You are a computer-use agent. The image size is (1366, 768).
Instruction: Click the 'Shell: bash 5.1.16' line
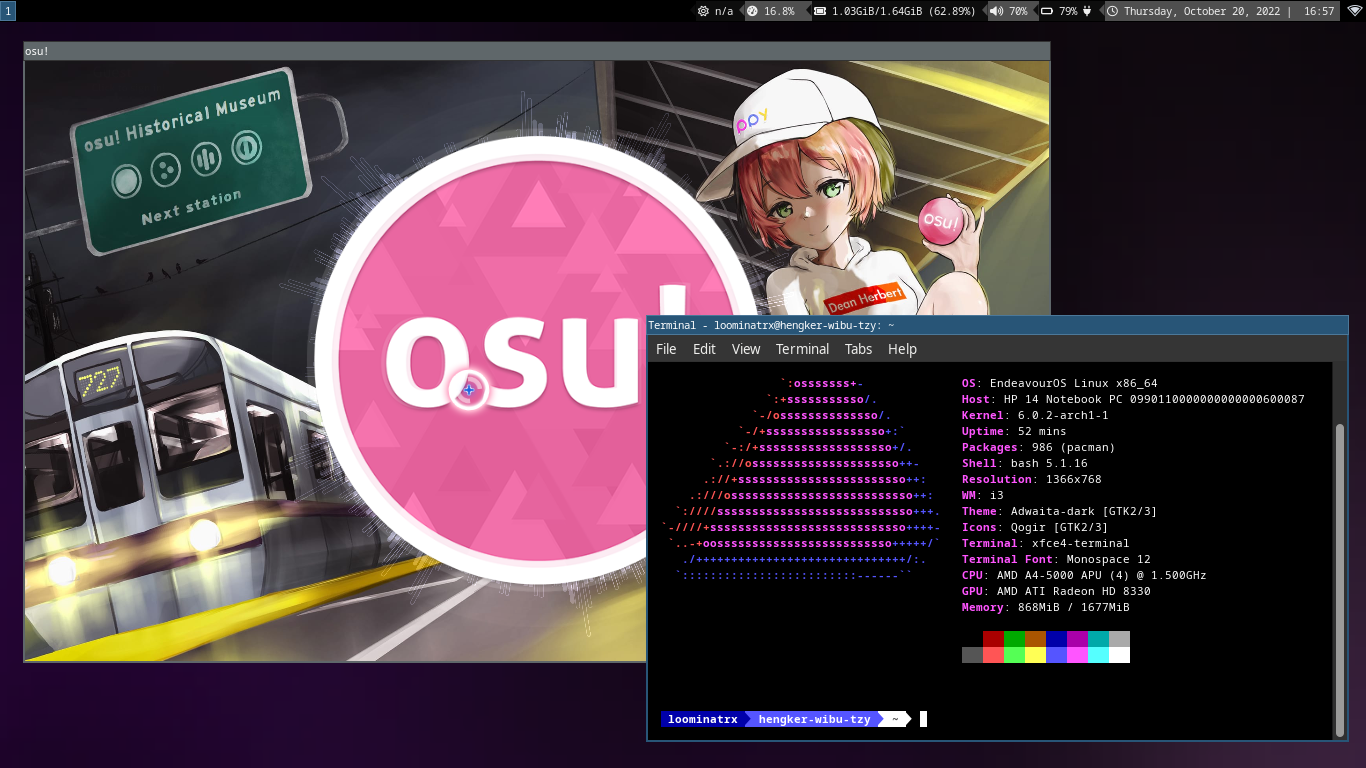[1025, 463]
